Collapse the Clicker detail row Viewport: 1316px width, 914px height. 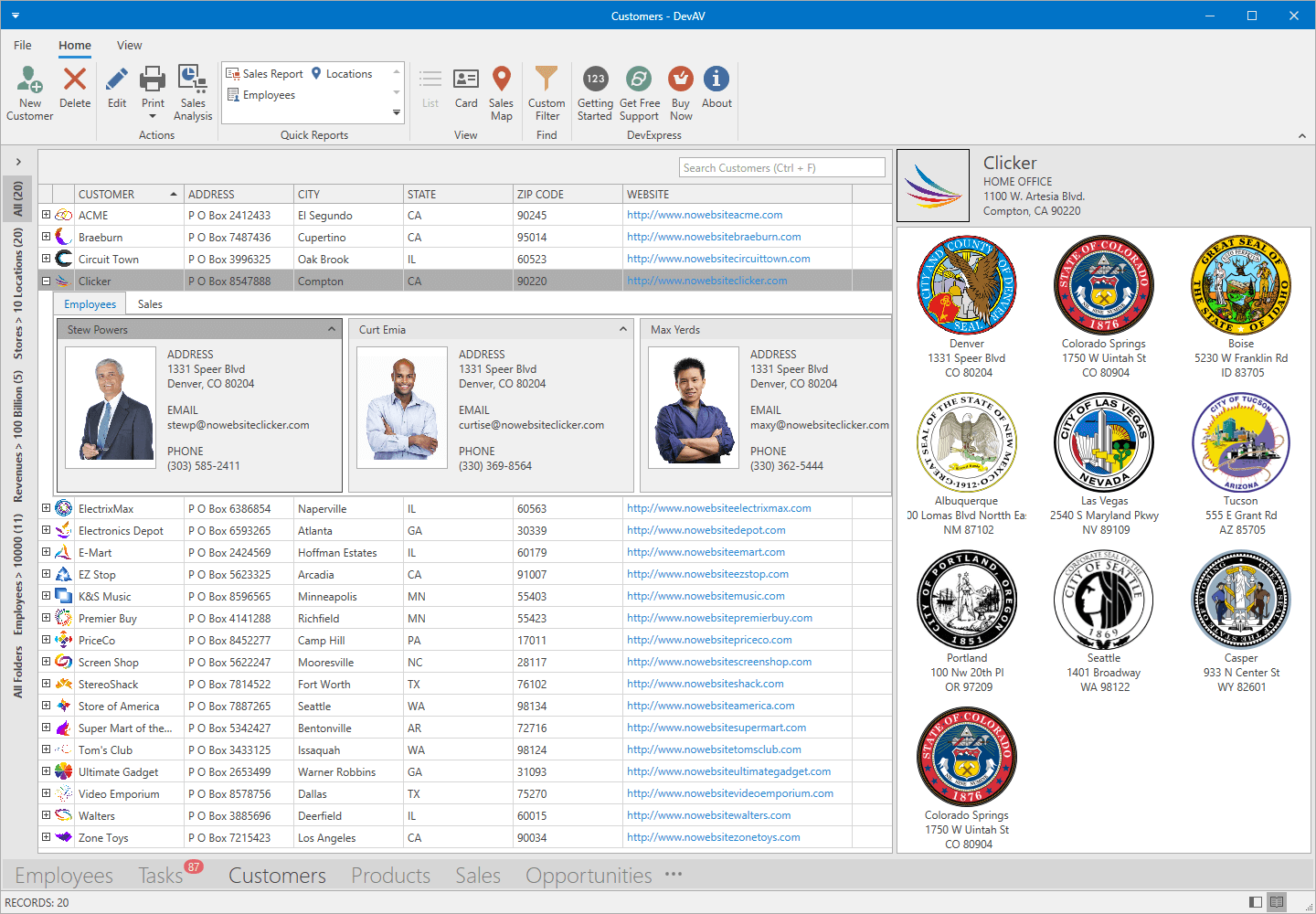[46, 280]
